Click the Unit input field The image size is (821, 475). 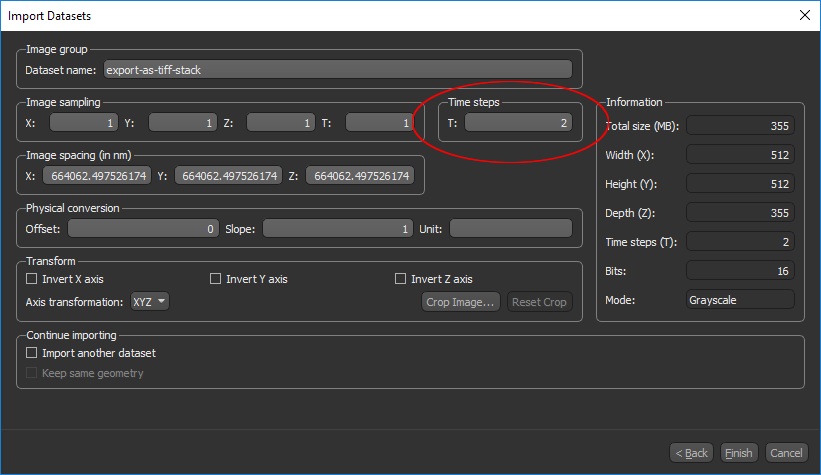click(x=511, y=229)
